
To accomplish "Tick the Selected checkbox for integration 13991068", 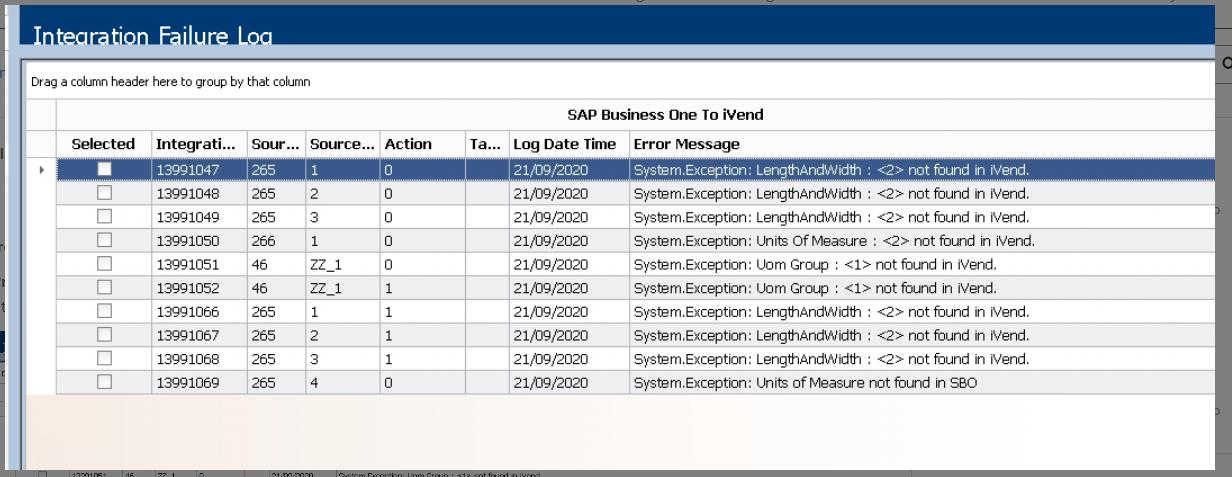I will [104, 358].
